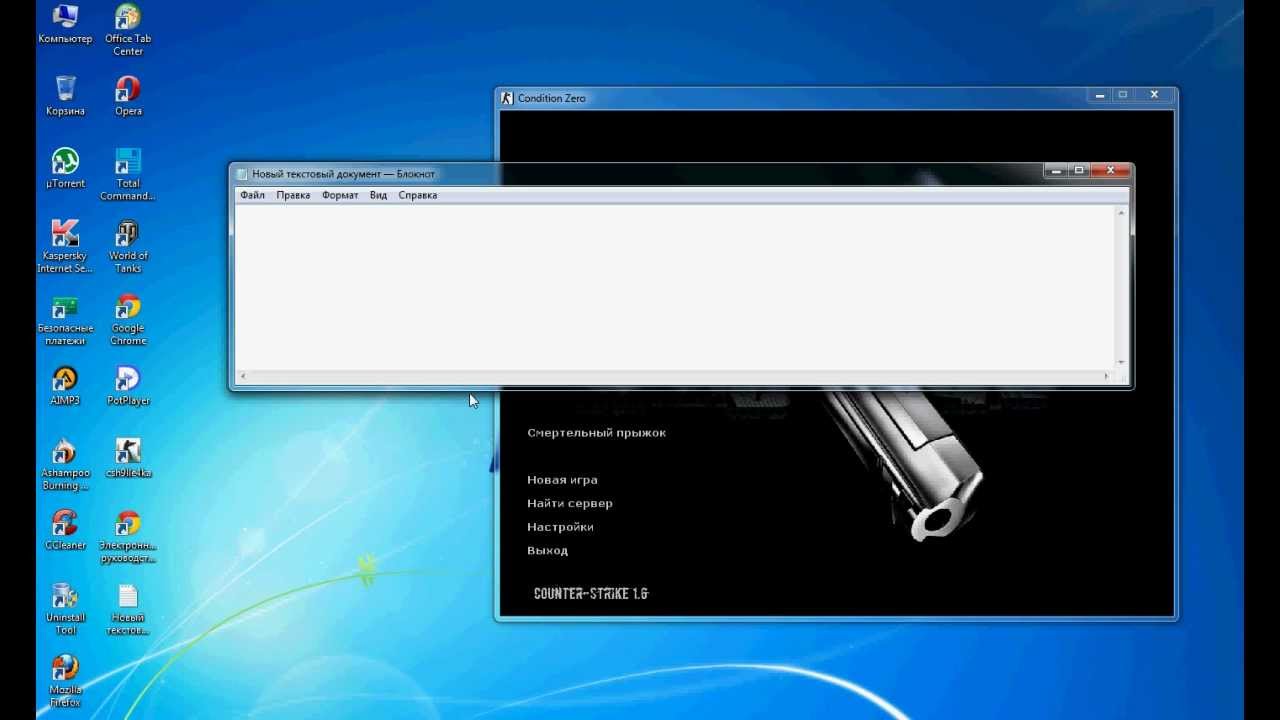The image size is (1280, 720).
Task: Minimize the Notepad window
Action: 1058,171
